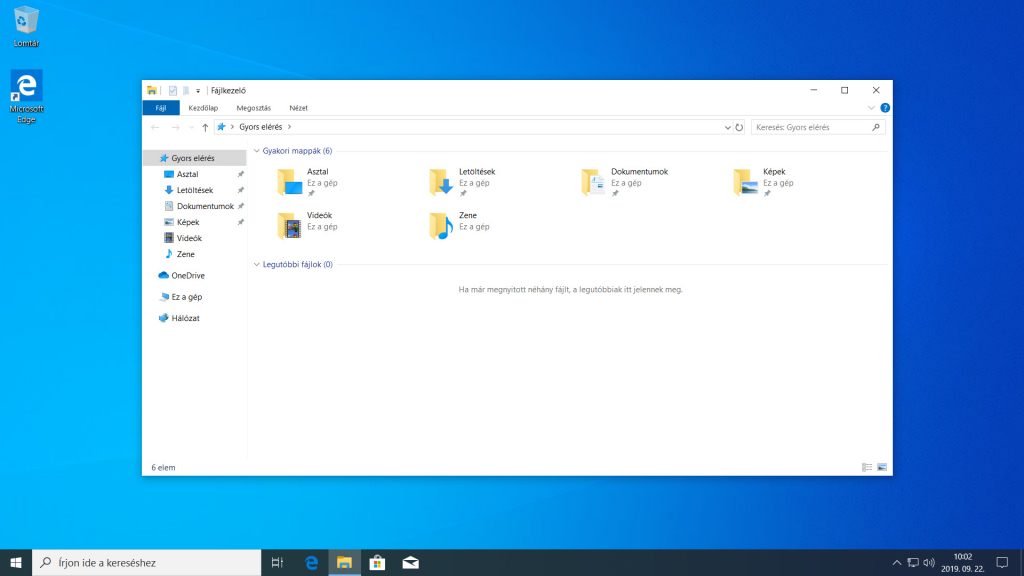The image size is (1024, 576).
Task: Open the blue help question mark icon
Action: [885, 108]
